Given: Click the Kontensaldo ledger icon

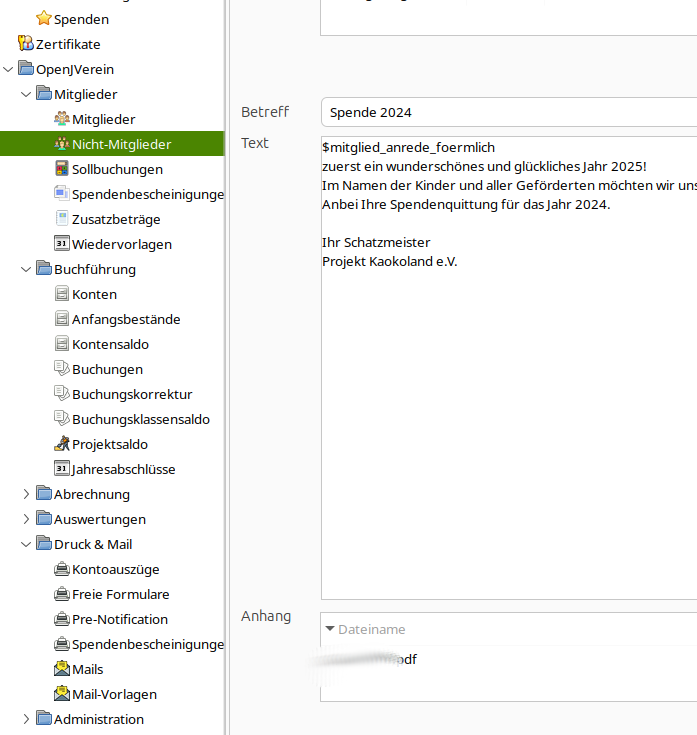Looking at the screenshot, I should [62, 344].
